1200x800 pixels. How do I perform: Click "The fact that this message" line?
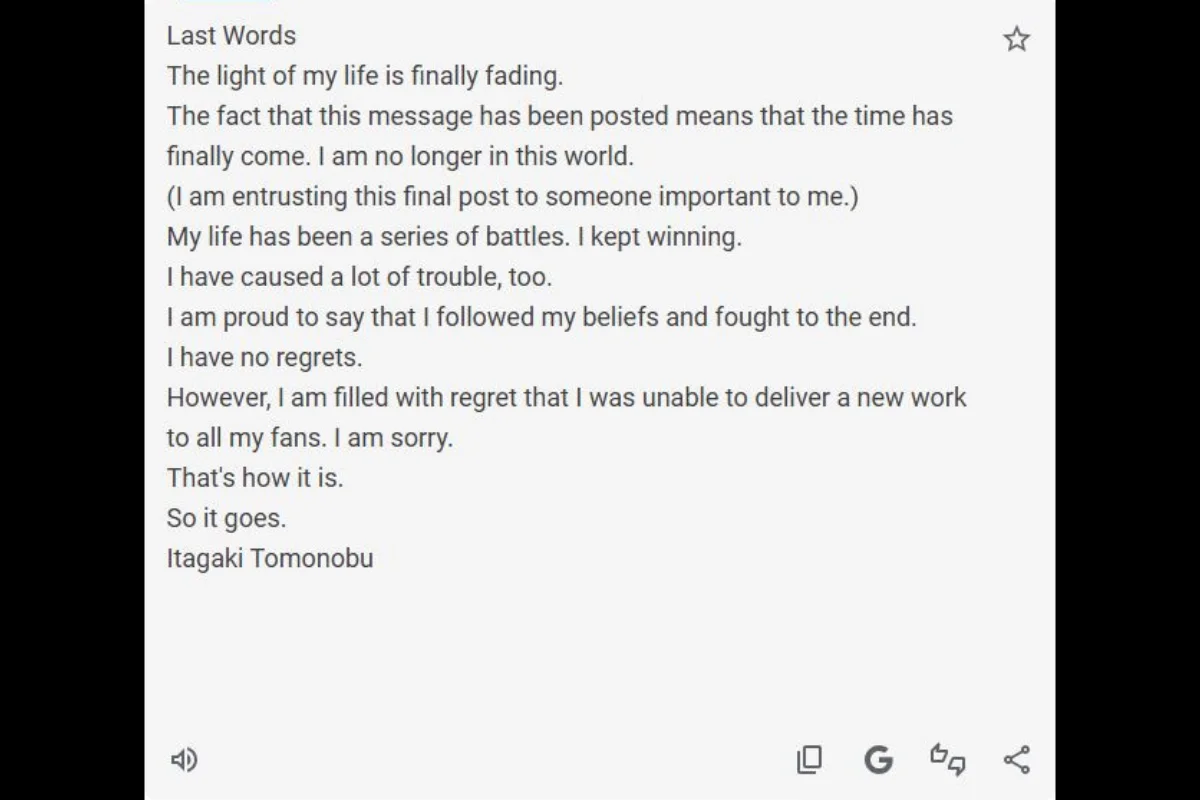[559, 116]
